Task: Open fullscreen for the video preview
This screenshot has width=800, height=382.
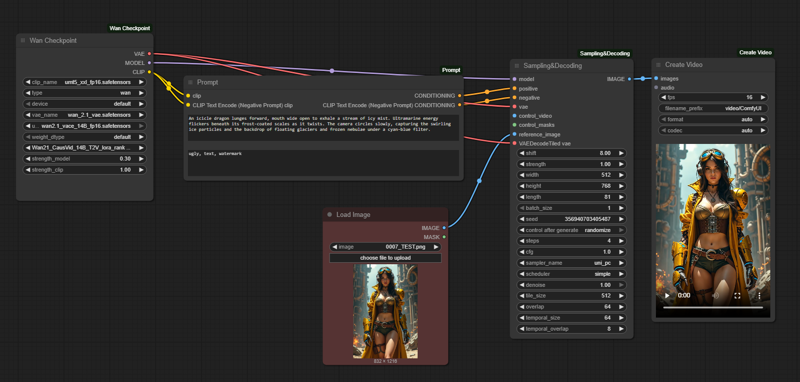Action: pos(737,295)
